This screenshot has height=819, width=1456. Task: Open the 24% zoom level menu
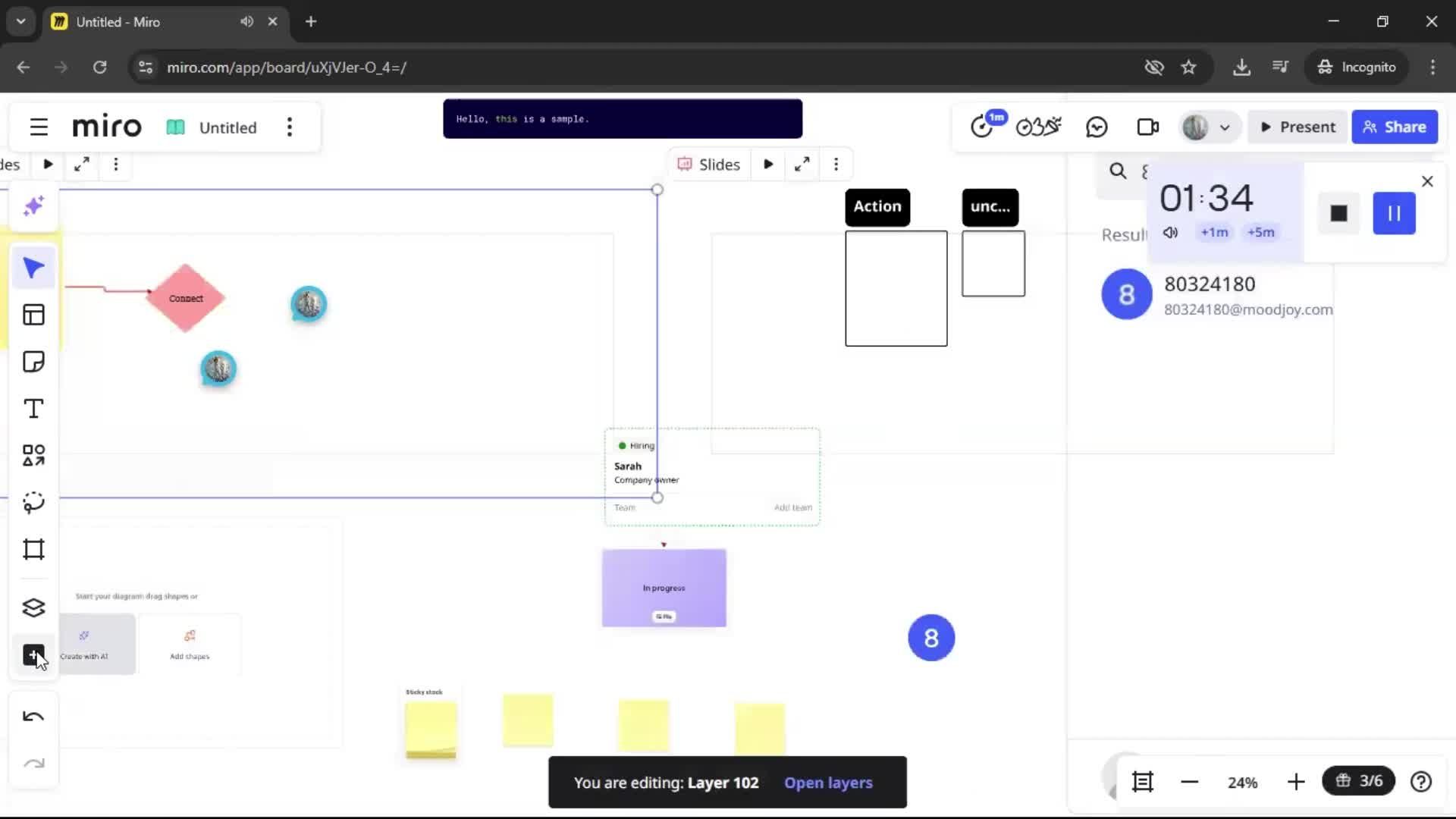pyautogui.click(x=1242, y=783)
